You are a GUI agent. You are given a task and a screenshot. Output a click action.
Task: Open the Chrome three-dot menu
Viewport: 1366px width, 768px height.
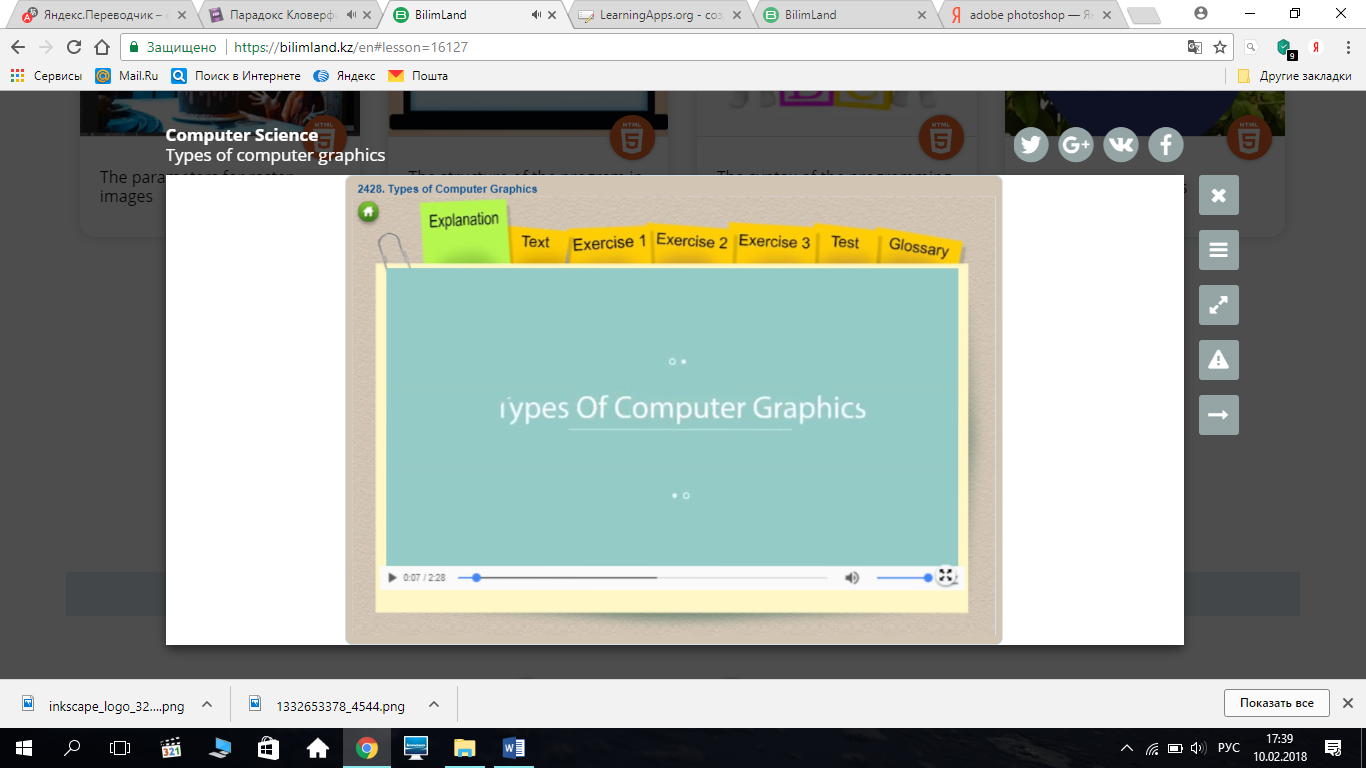click(x=1347, y=47)
